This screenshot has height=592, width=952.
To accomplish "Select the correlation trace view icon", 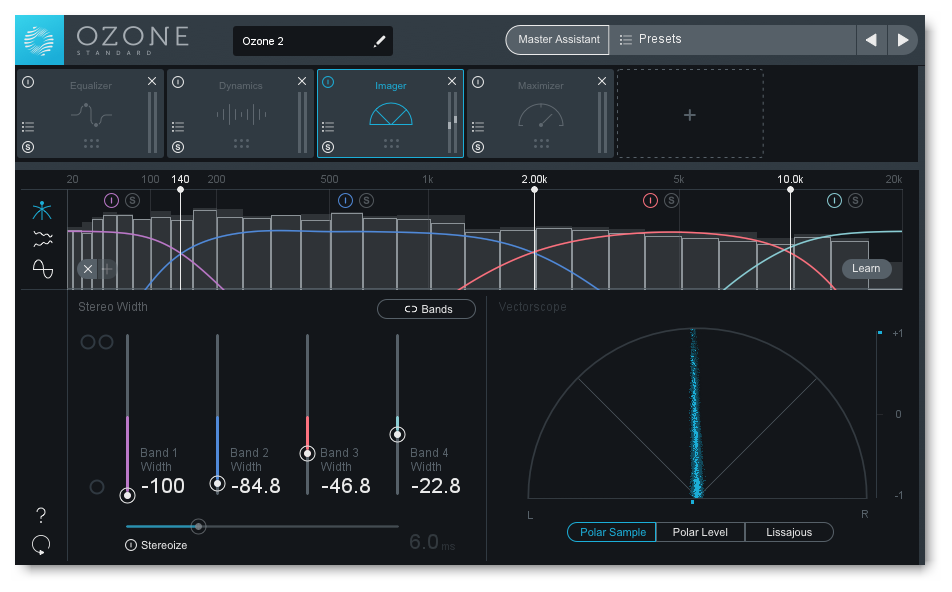I will (42, 268).
